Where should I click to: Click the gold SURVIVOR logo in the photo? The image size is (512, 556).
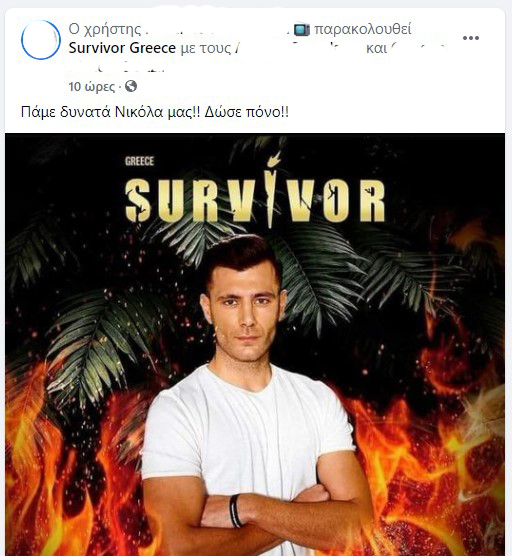[x=255, y=200]
